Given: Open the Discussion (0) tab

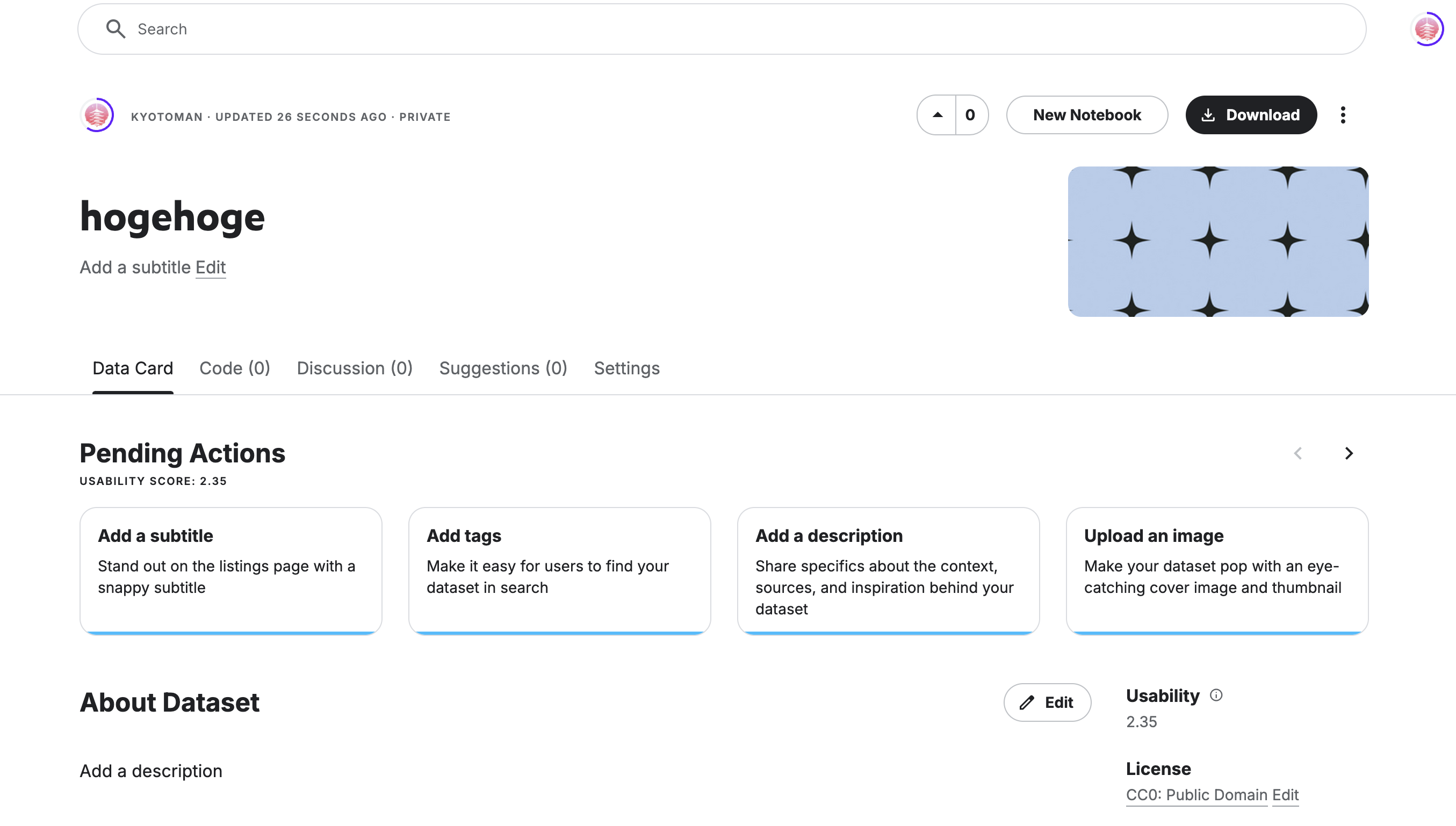Looking at the screenshot, I should pos(355,368).
